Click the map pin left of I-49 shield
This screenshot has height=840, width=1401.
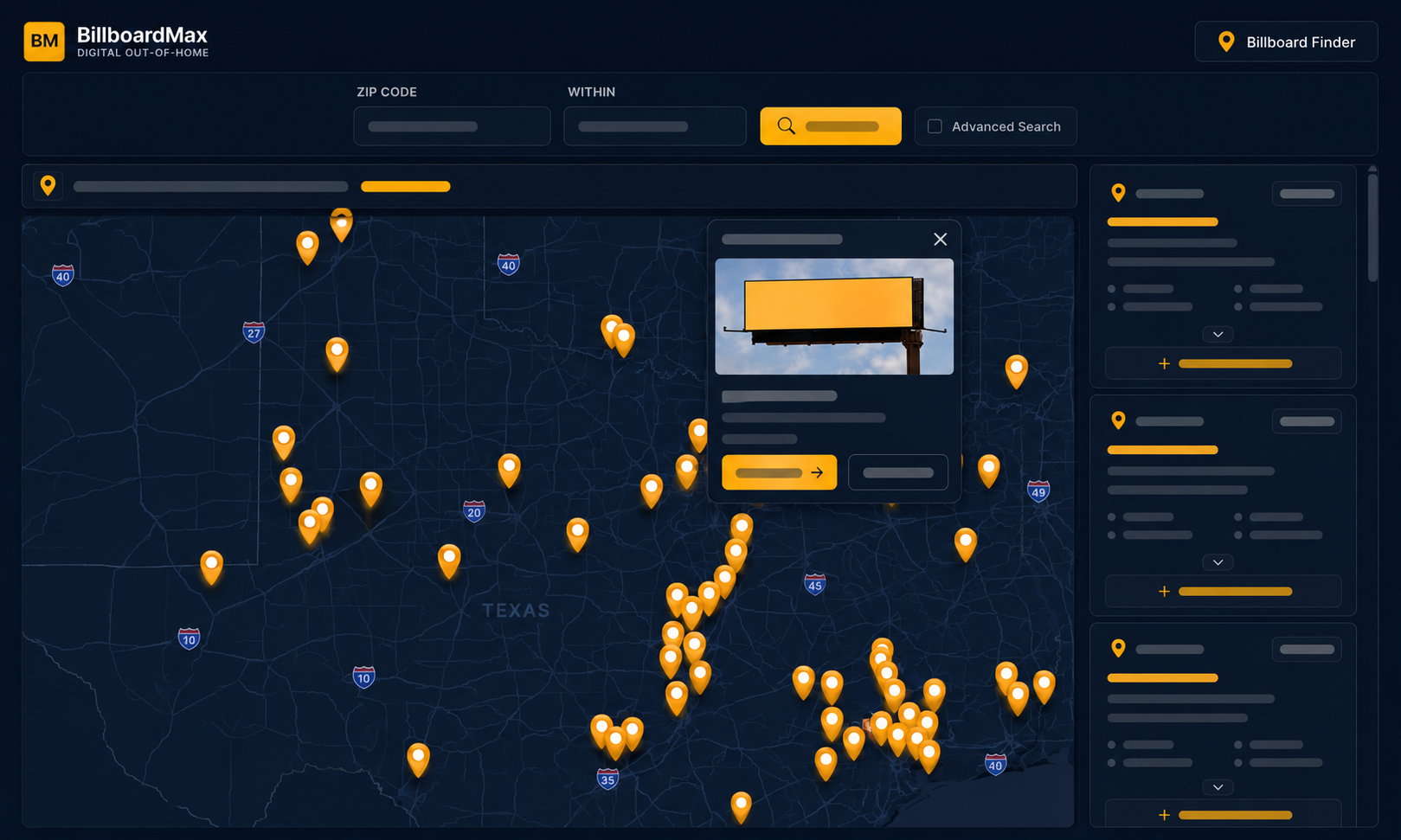988,471
